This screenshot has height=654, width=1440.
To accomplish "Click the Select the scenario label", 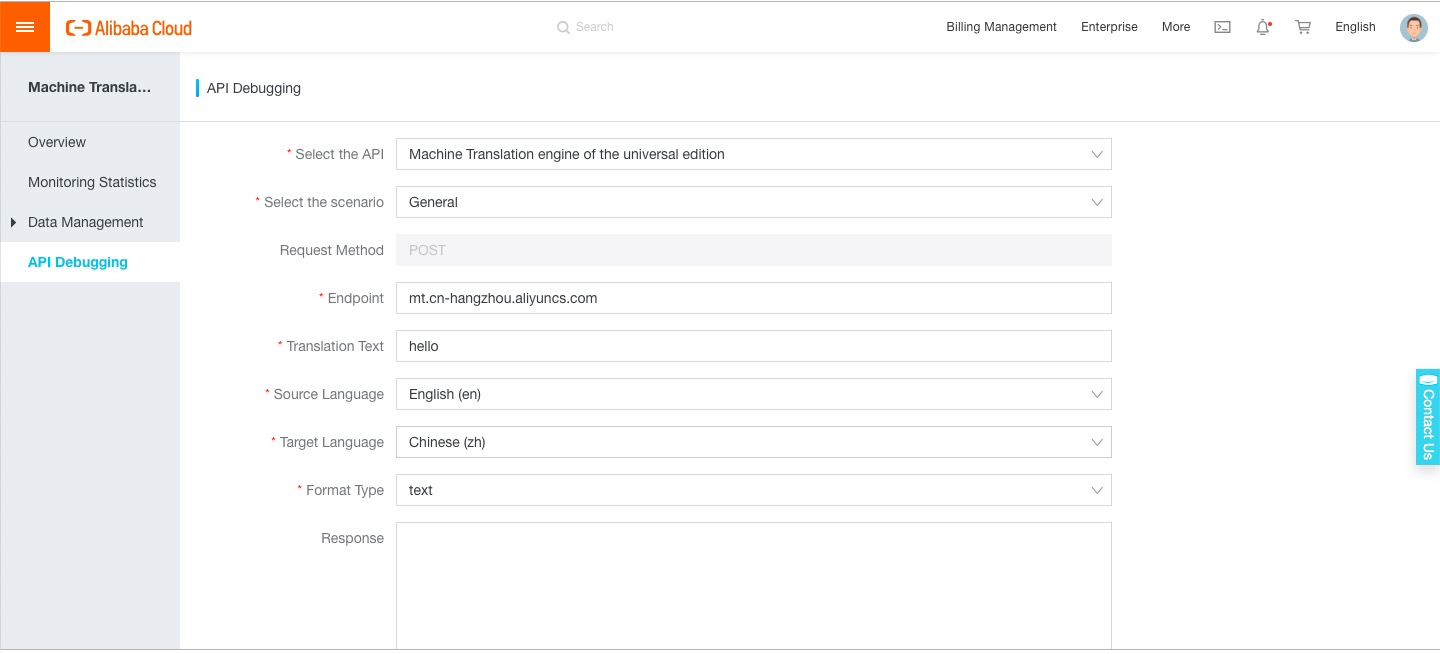I will tap(324, 202).
